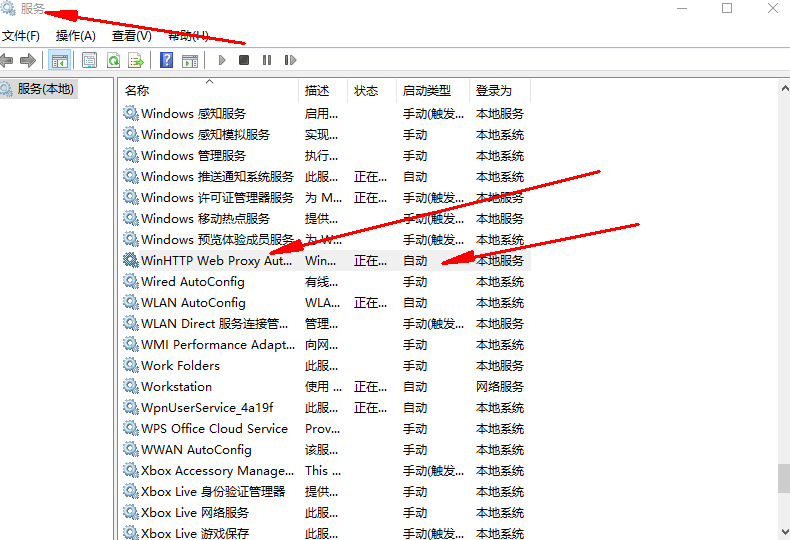This screenshot has width=790, height=540.
Task: Click gear icon of WinHTTP Web Proxy service
Action: [130, 260]
